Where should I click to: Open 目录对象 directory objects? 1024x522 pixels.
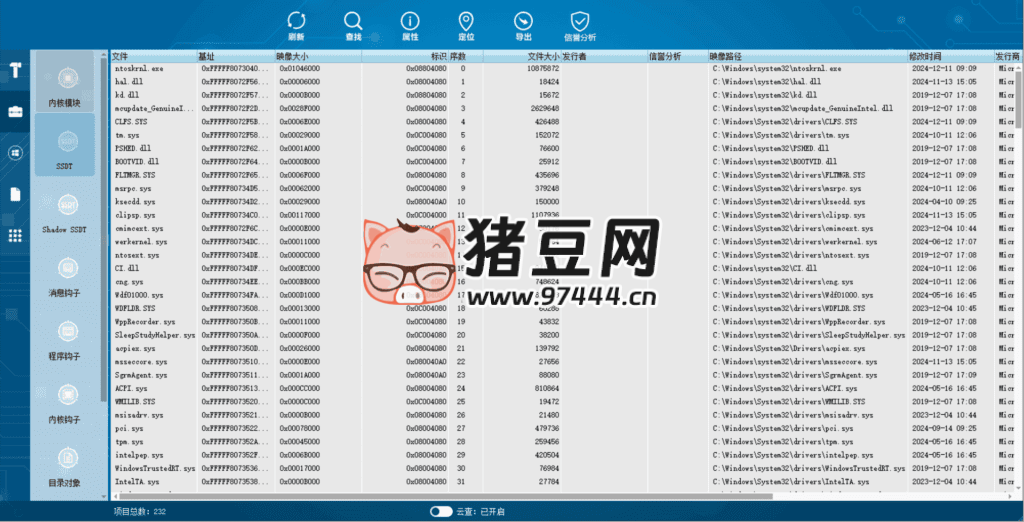click(x=65, y=467)
